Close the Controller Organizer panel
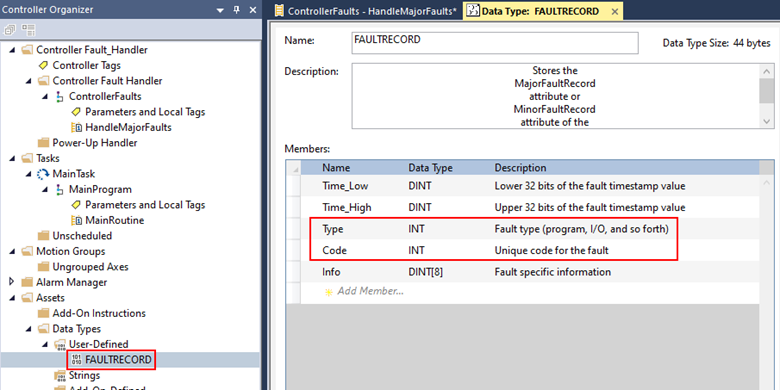 (x=252, y=9)
